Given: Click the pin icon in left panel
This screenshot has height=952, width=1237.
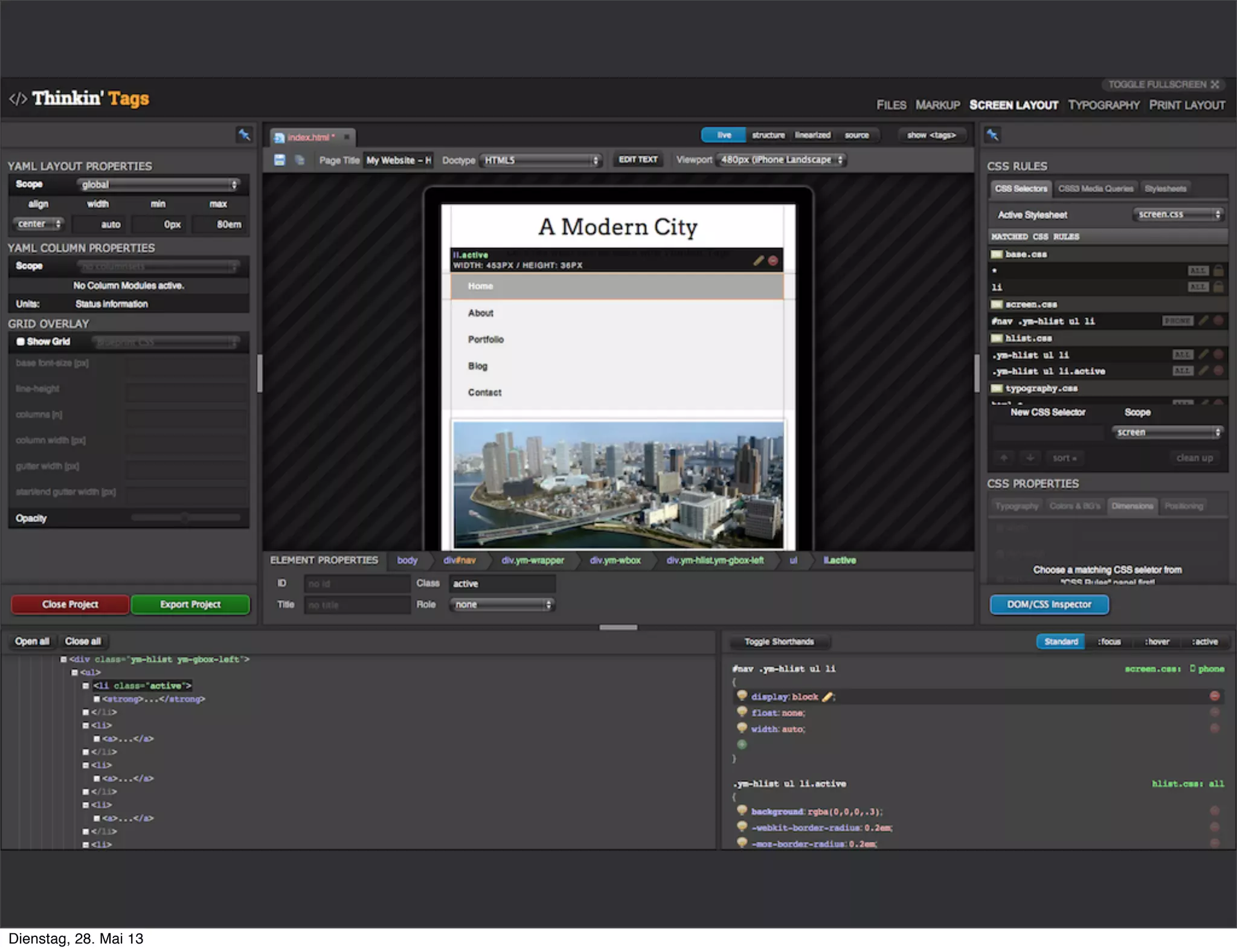Looking at the screenshot, I should [x=244, y=135].
